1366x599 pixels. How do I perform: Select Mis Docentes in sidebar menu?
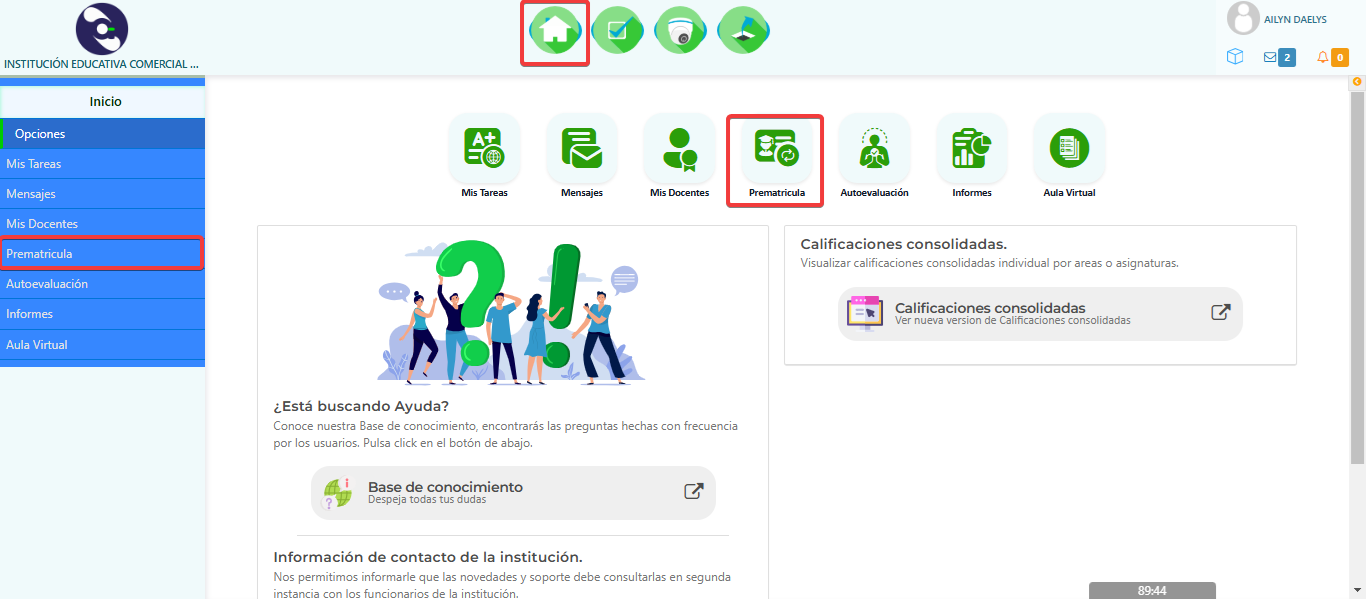(103, 224)
